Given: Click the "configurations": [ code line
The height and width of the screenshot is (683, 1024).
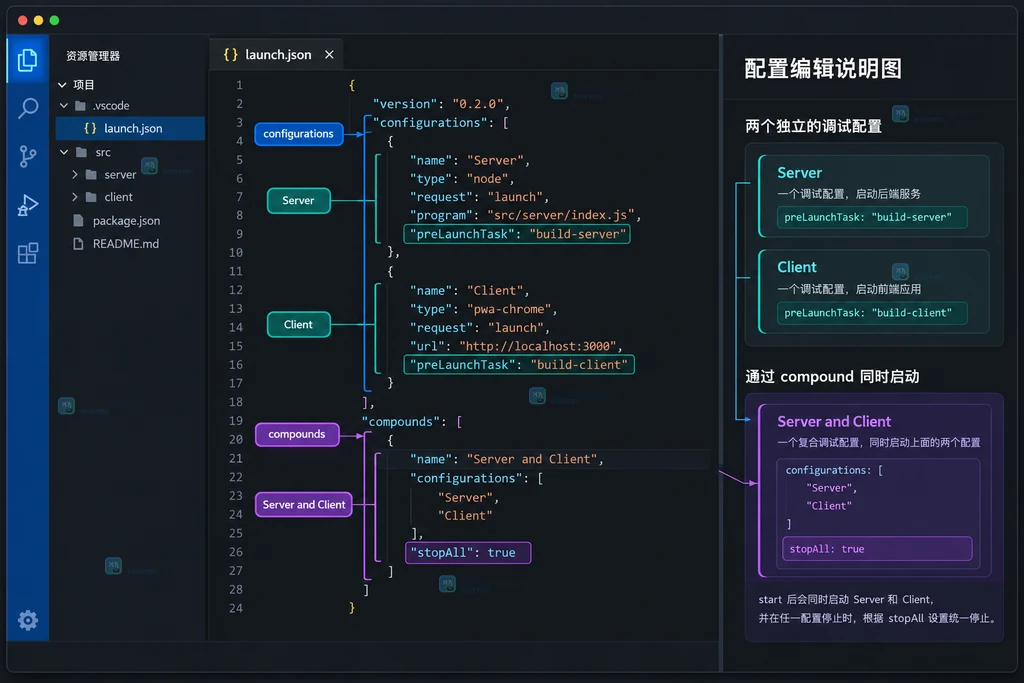Looking at the screenshot, I should (440, 123).
